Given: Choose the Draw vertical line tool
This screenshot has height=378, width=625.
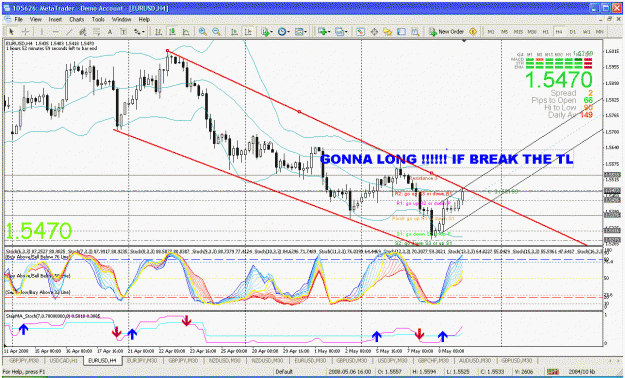Looking at the screenshot, I should pyautogui.click(x=42, y=32).
